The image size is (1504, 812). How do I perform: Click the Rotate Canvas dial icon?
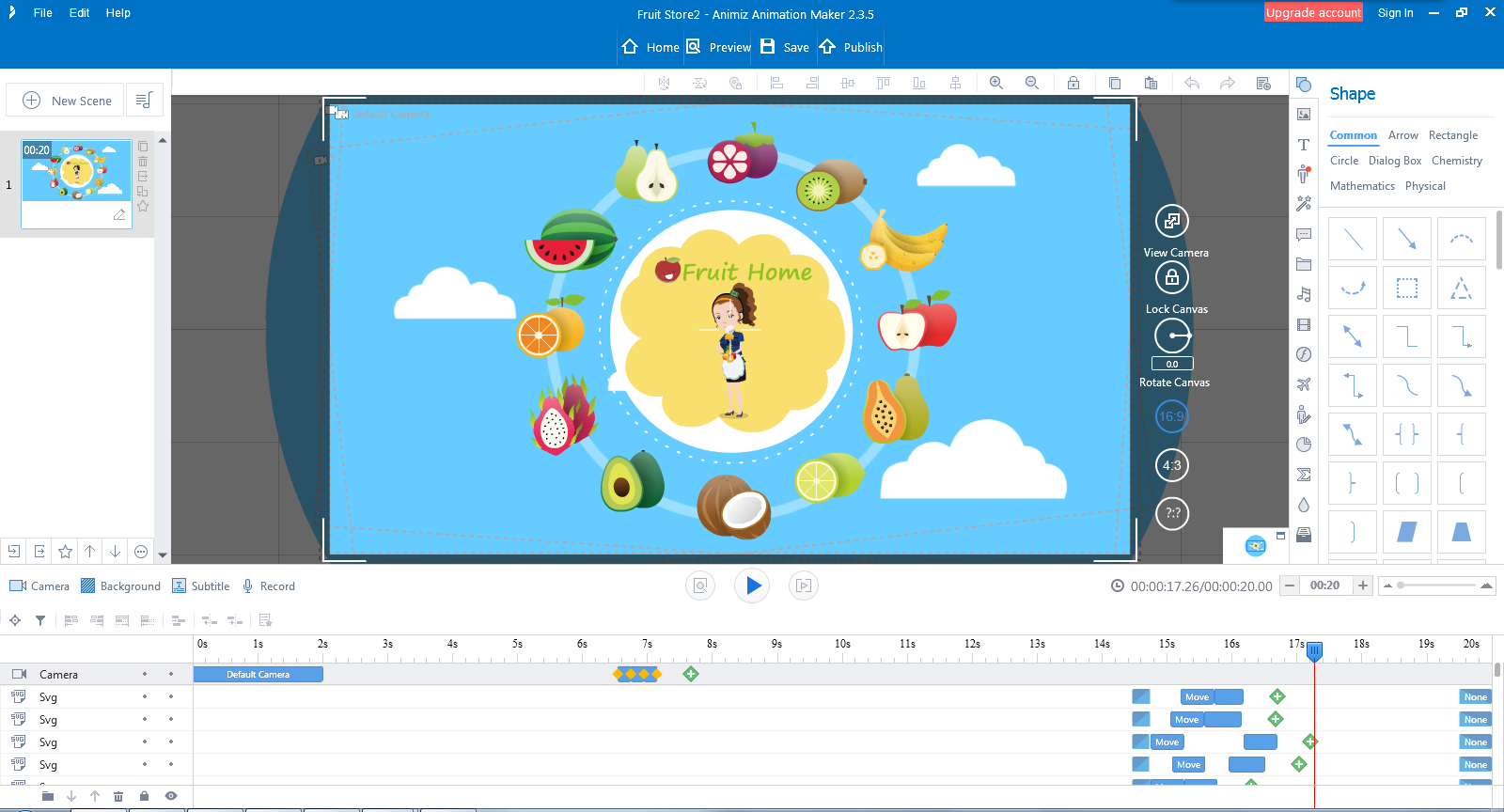[x=1172, y=336]
